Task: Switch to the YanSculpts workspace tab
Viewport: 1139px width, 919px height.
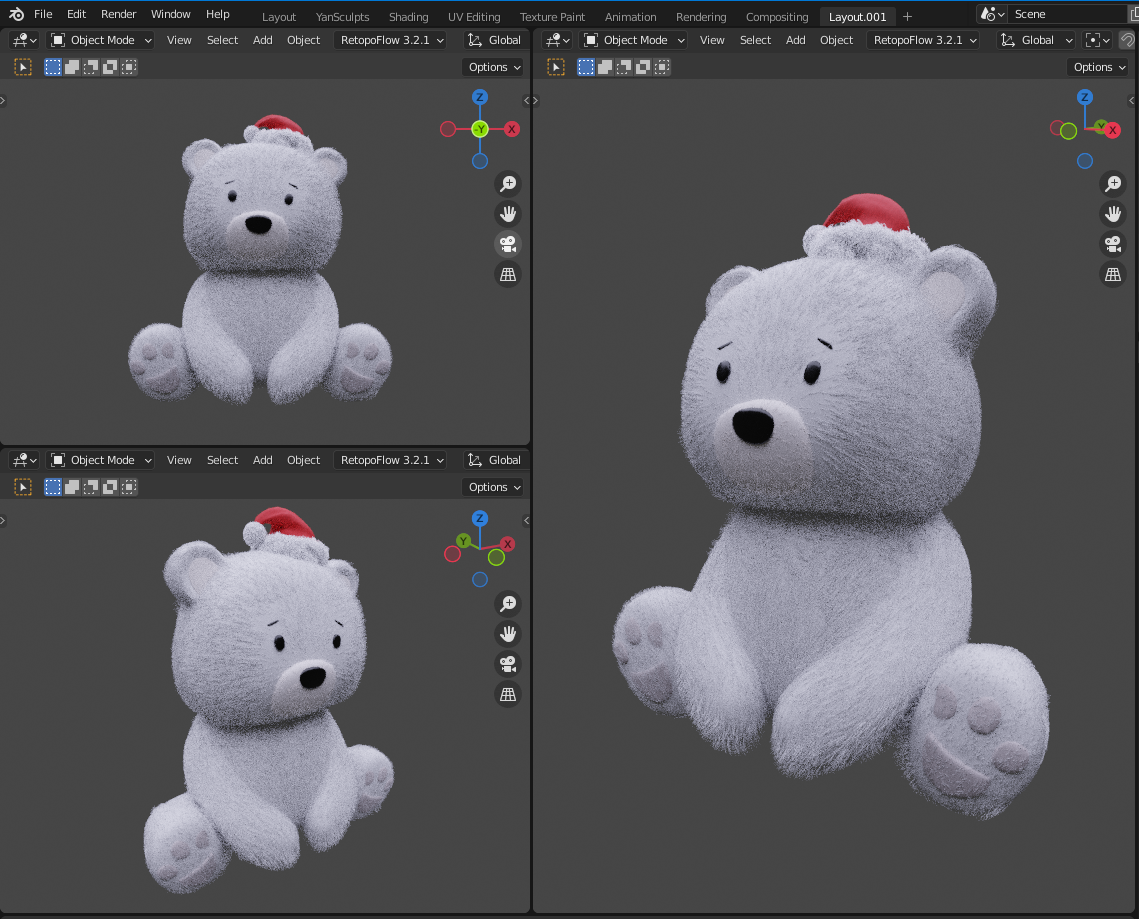Action: point(342,17)
